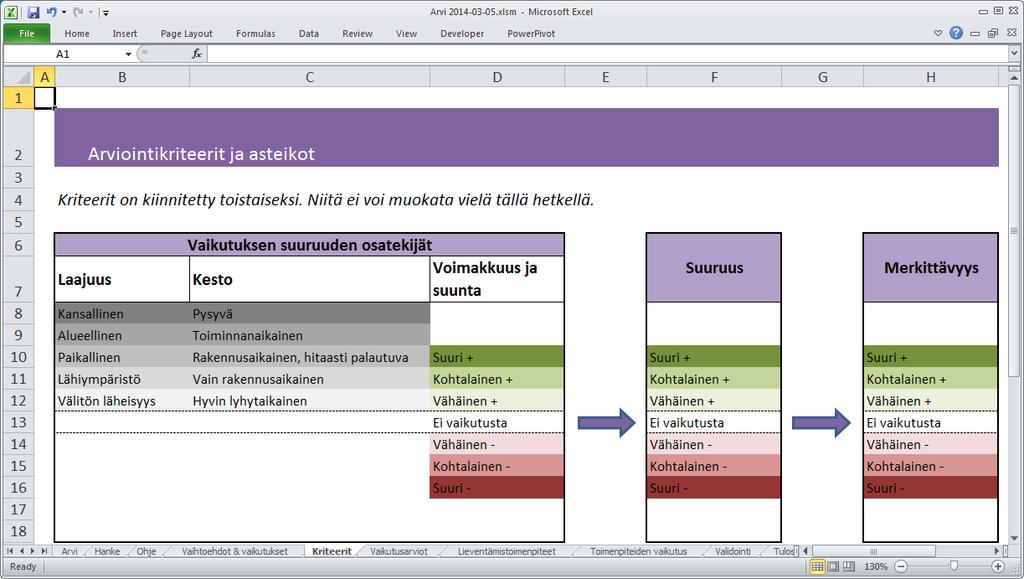Image resolution: width=1024 pixels, height=579 pixels.
Task: Switch to Normal view icon in status bar
Action: pos(817,567)
